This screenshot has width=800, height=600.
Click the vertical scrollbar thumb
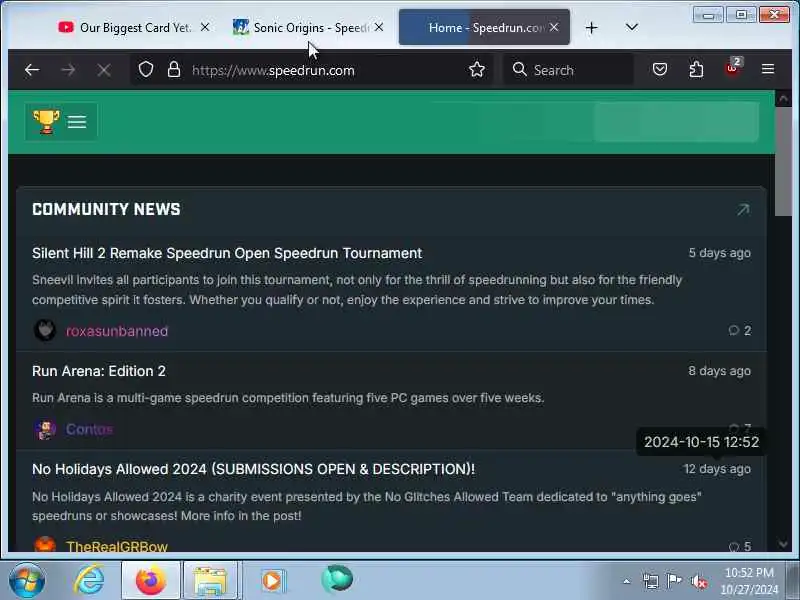click(x=783, y=161)
